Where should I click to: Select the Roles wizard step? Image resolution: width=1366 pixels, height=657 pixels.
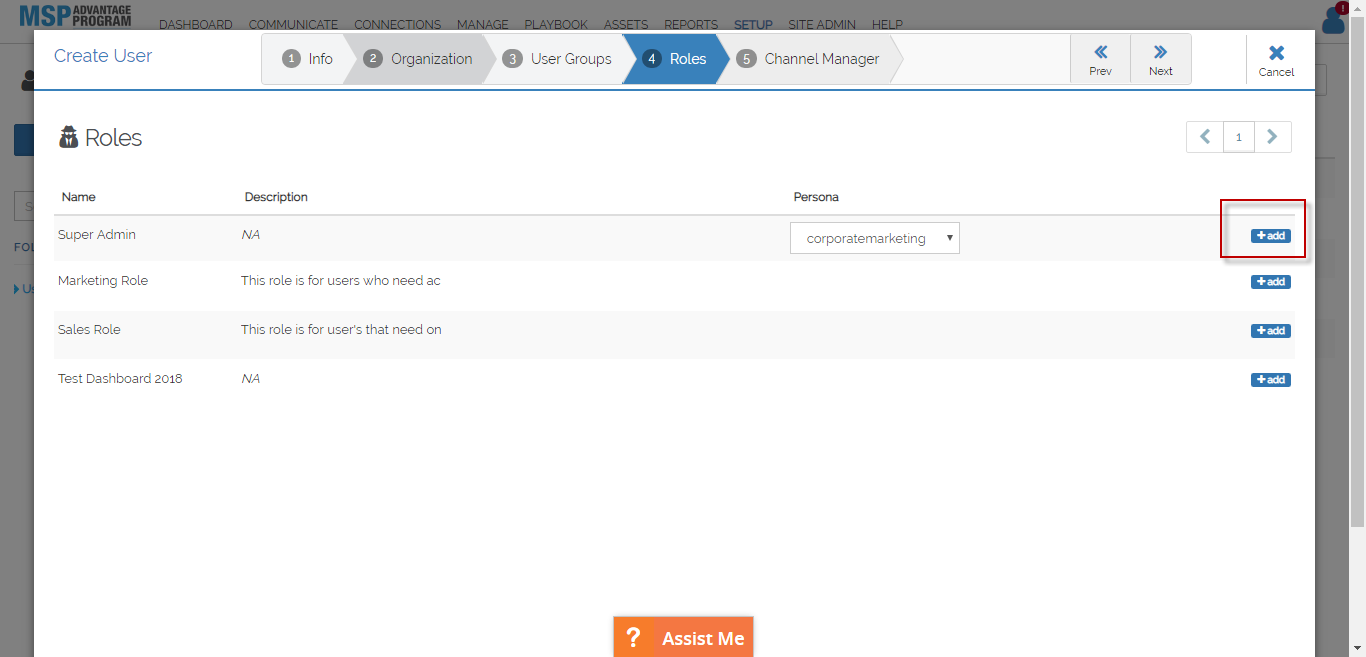click(x=675, y=59)
